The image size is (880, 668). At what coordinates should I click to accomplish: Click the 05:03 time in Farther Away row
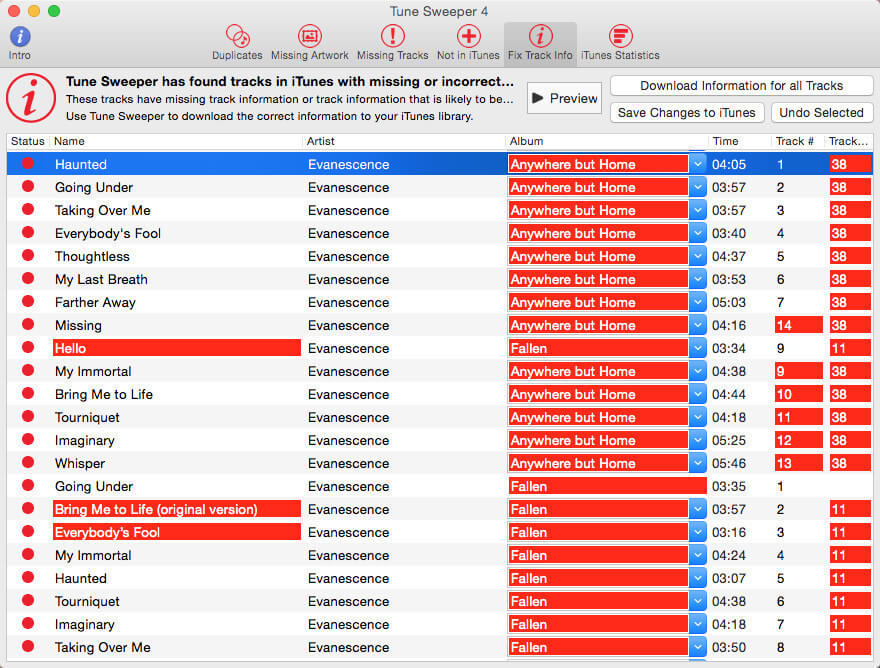(728, 303)
